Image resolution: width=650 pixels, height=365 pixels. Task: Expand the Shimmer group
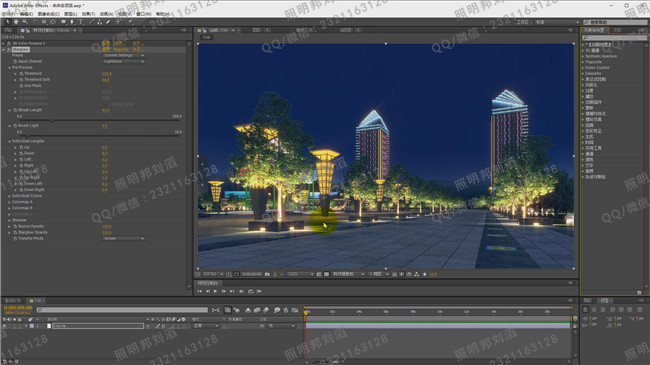pyautogui.click(x=10, y=220)
